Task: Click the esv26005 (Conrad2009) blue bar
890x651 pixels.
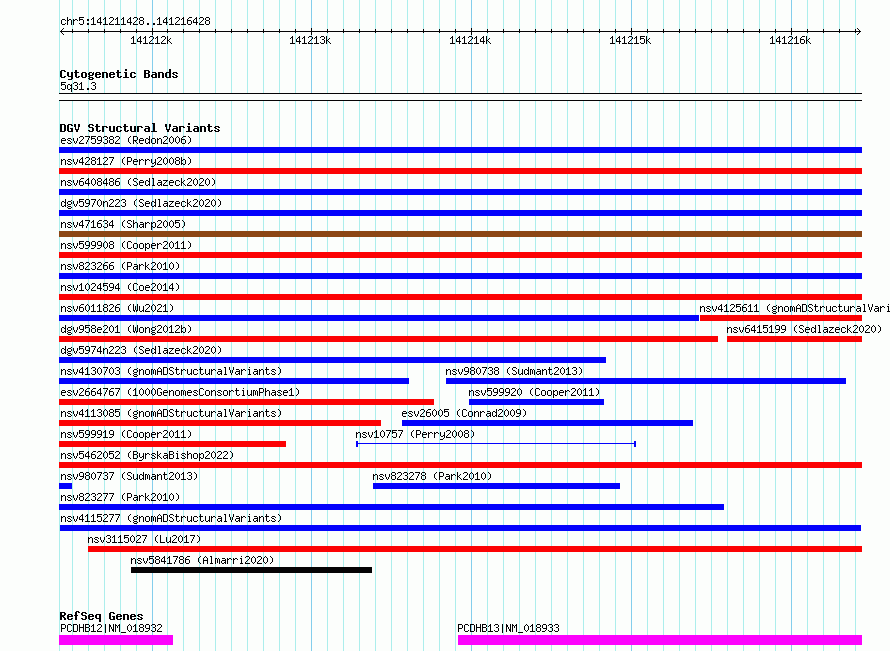Action: pyautogui.click(x=547, y=423)
